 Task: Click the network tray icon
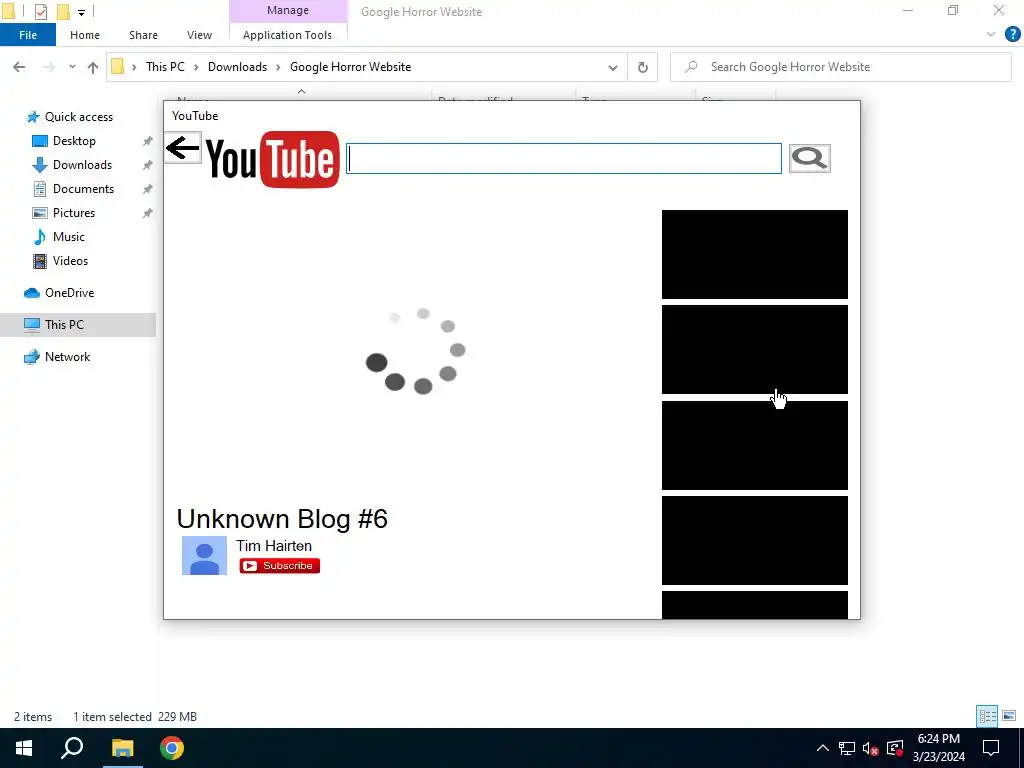click(847, 748)
